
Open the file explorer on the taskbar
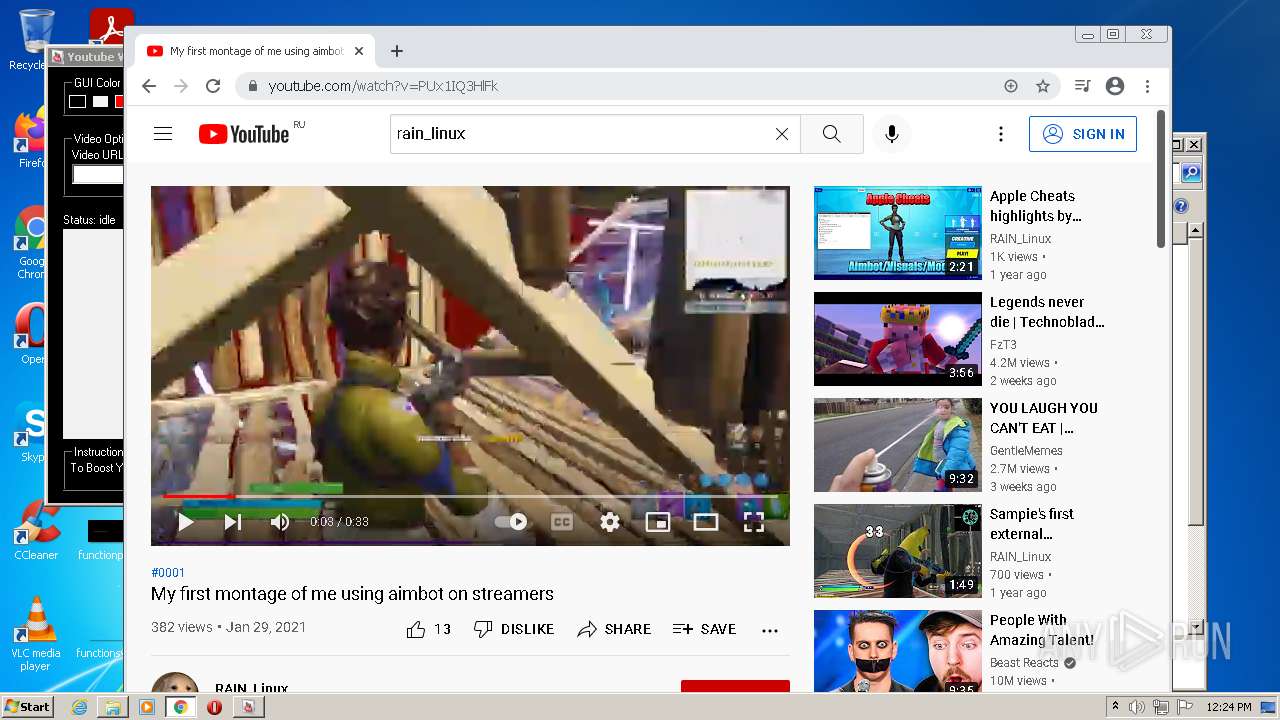point(113,707)
